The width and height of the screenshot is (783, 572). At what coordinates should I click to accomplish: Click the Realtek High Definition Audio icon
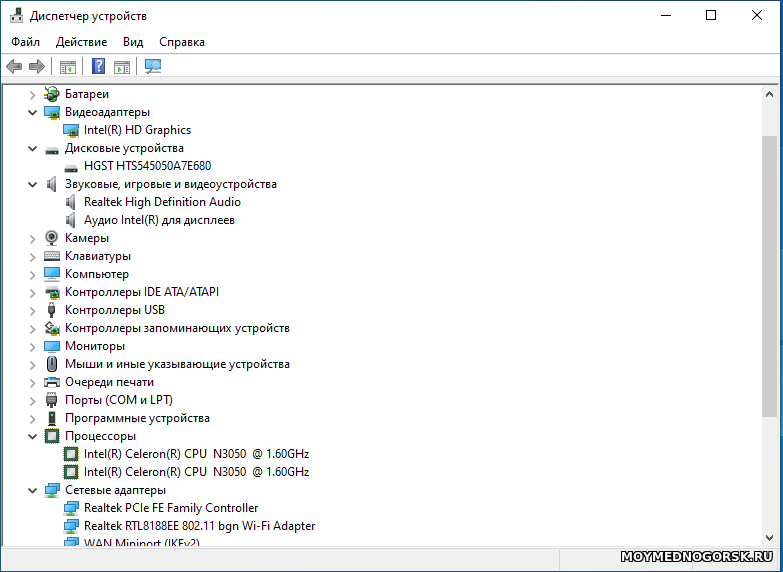pos(70,202)
